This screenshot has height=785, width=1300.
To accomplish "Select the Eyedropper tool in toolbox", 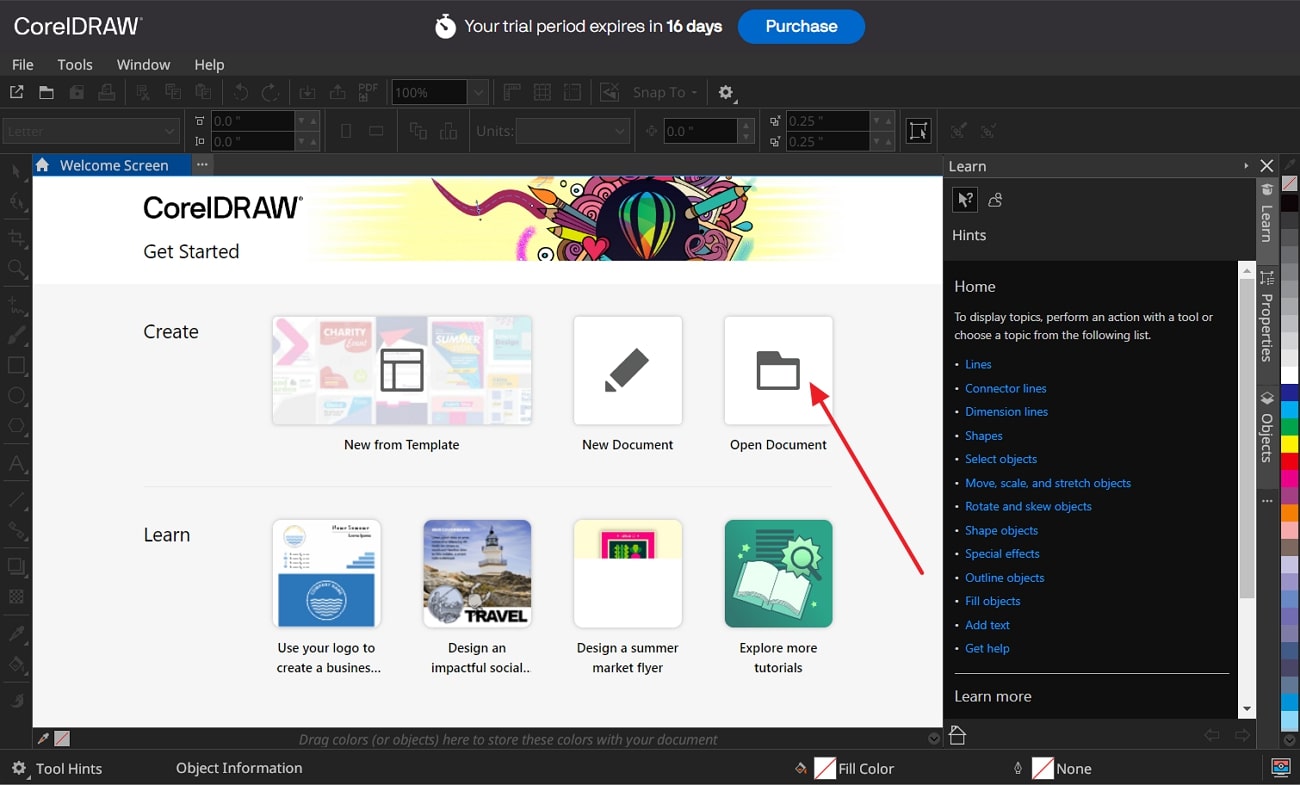I will [x=16, y=633].
